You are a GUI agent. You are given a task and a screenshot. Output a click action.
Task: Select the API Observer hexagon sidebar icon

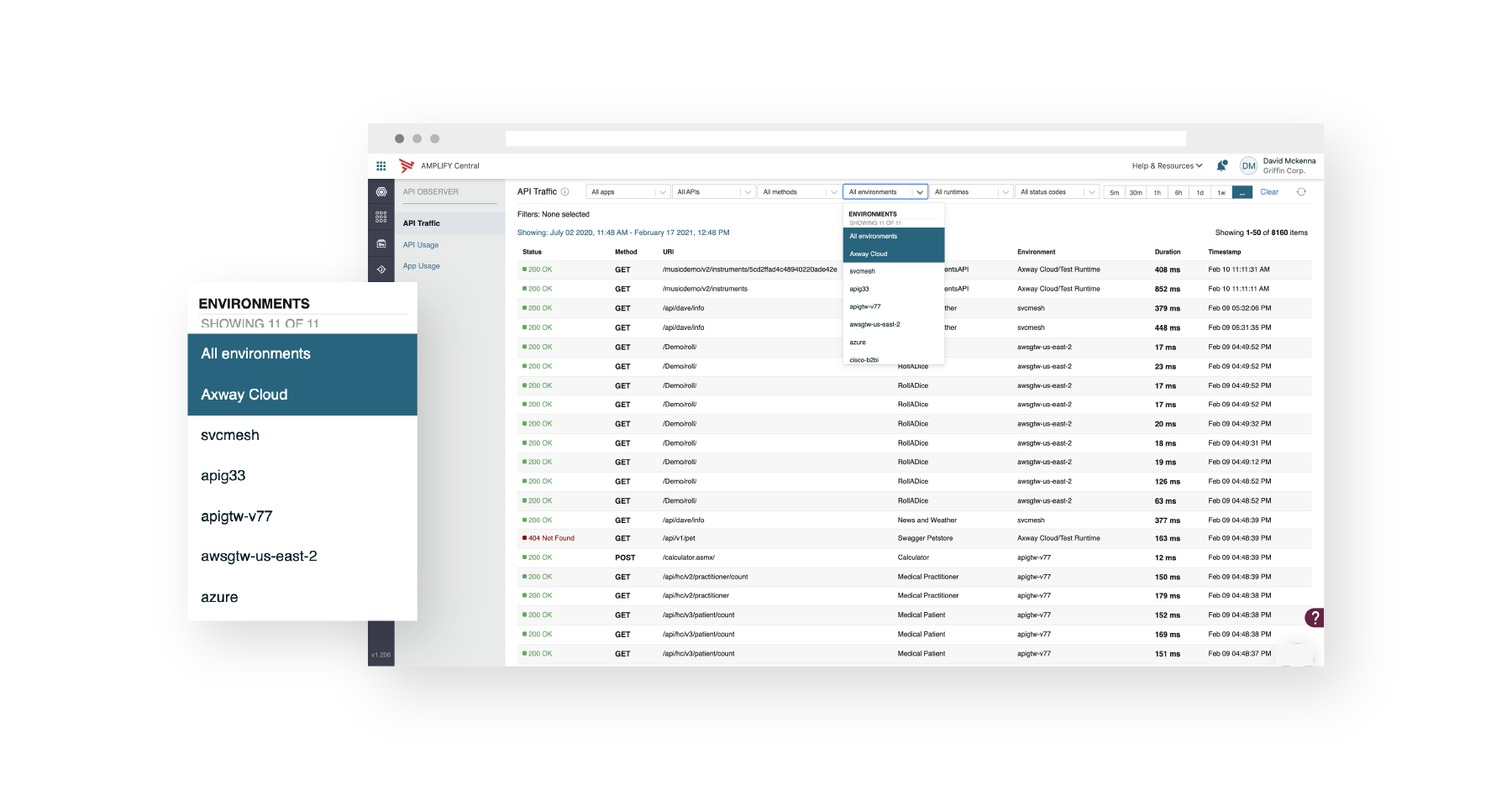click(381, 192)
